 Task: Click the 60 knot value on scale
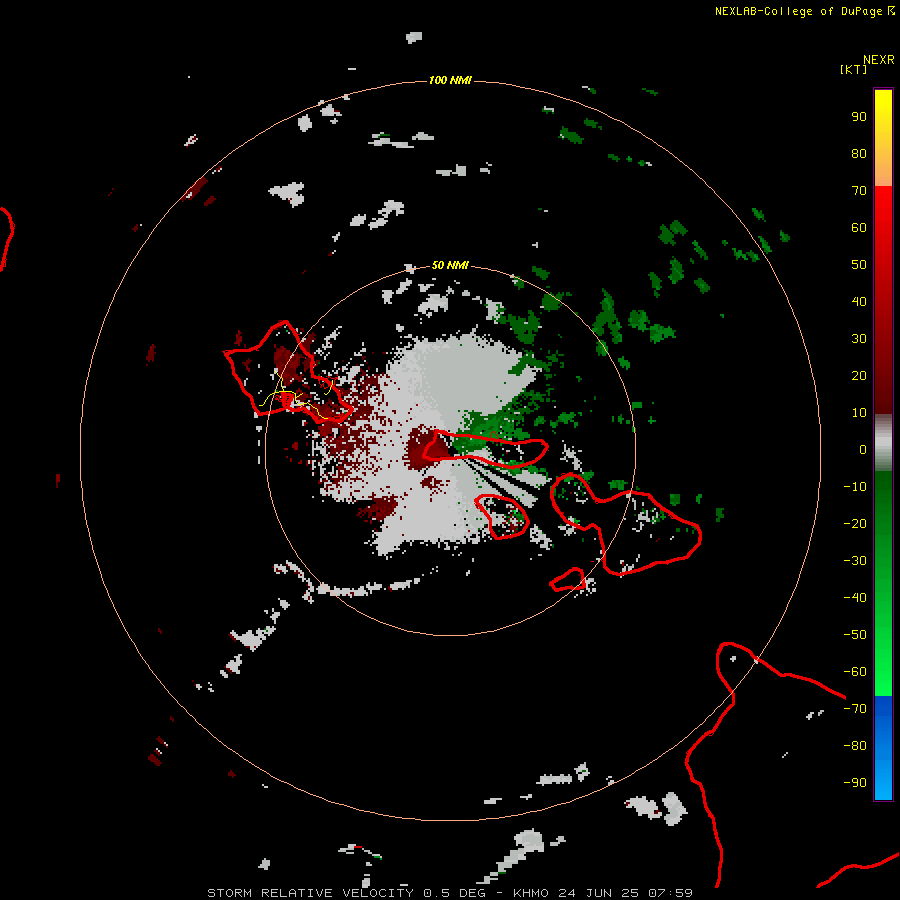click(859, 228)
